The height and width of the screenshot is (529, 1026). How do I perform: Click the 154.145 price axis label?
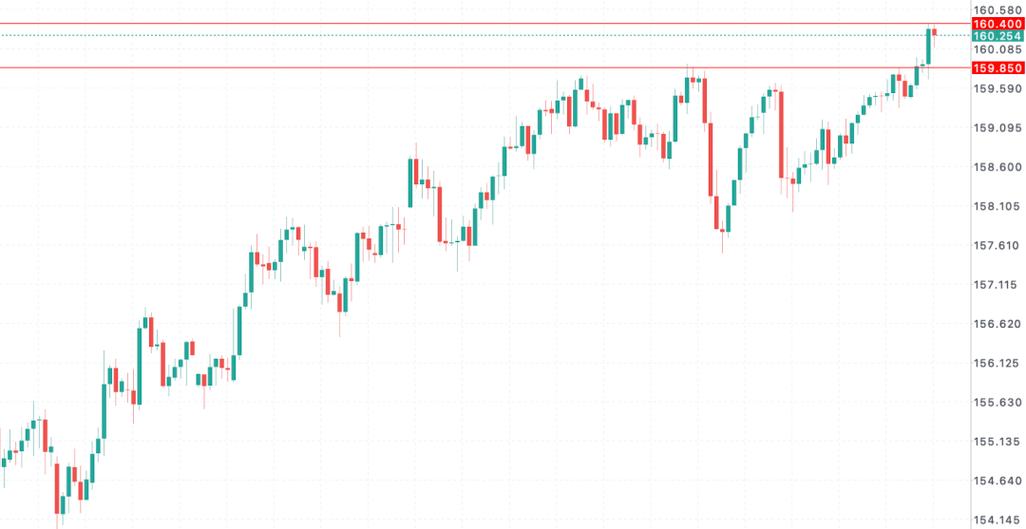[x=997, y=520]
